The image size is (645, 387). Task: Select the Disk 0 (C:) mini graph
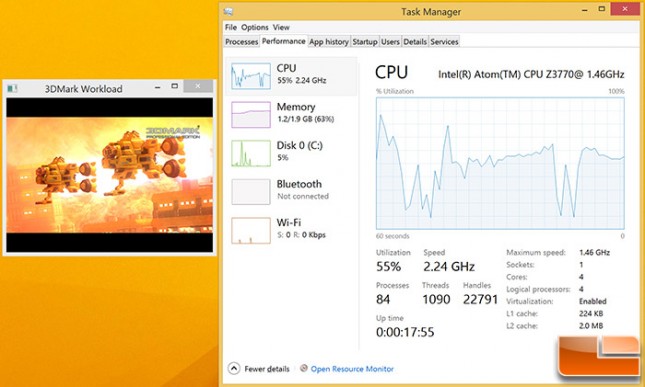[251, 153]
